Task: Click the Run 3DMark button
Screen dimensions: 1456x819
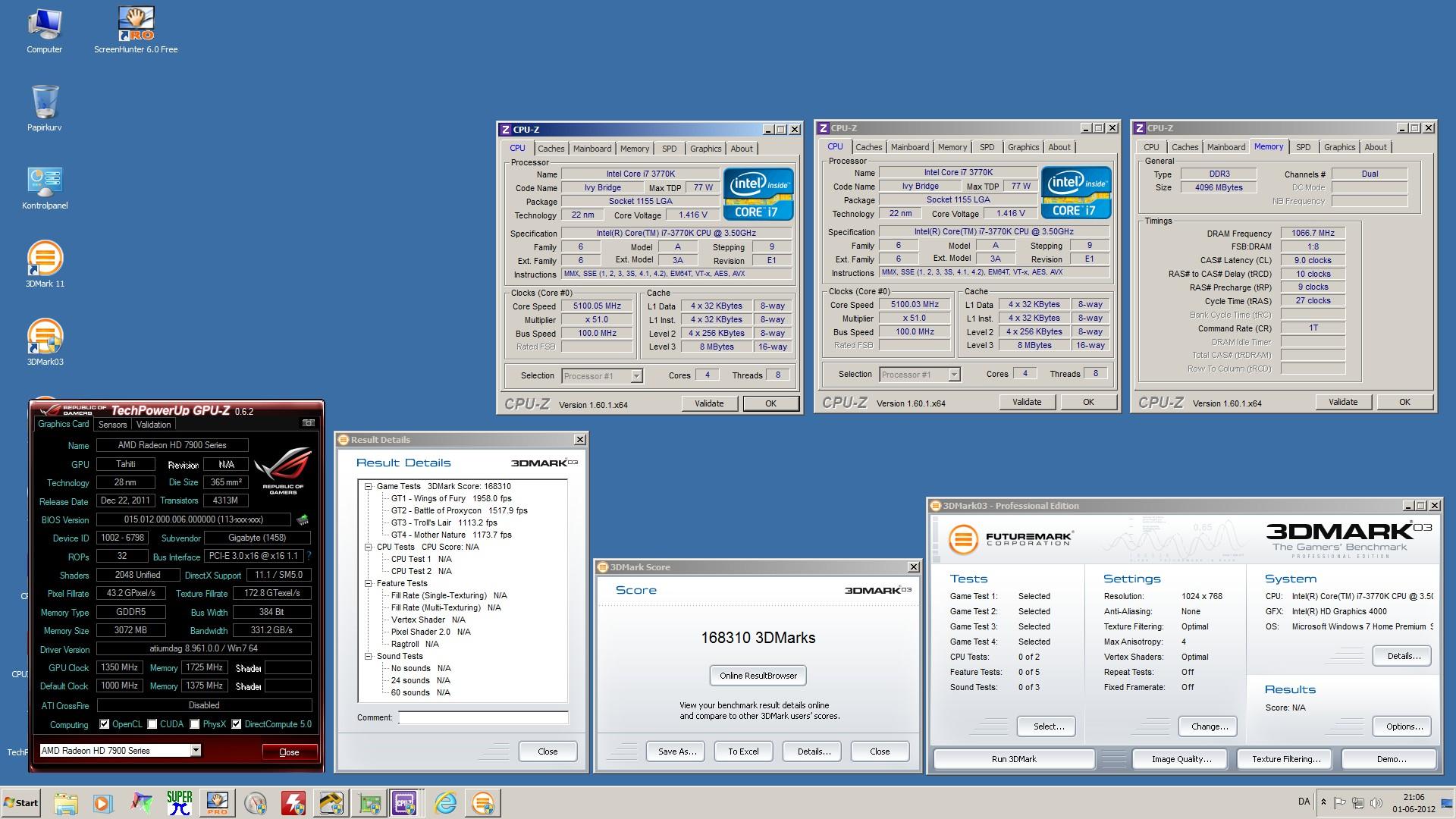Action: point(1014,759)
